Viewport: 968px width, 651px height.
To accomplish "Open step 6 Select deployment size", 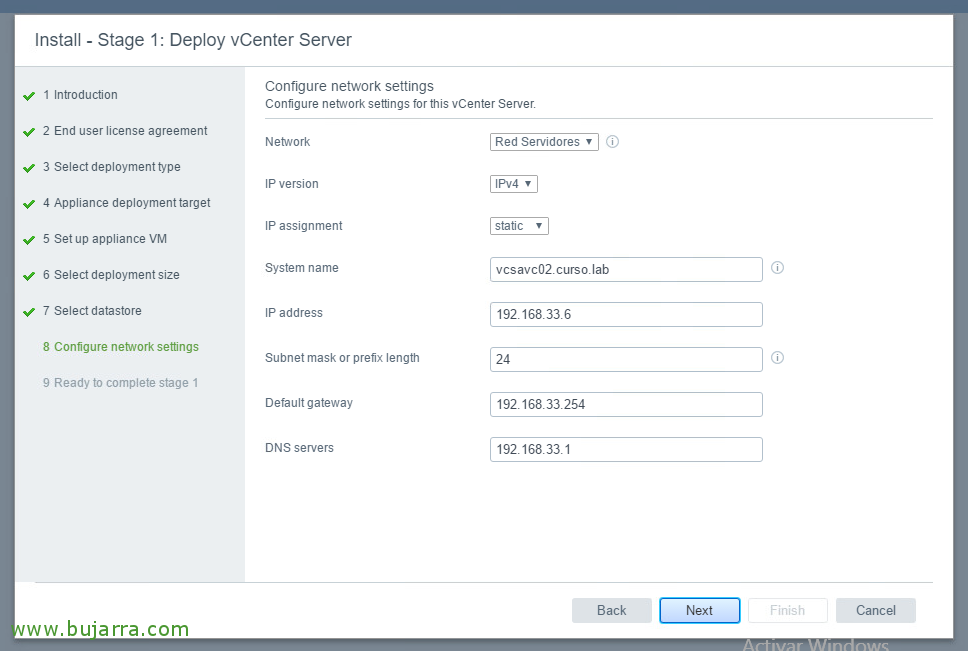I will click(x=116, y=275).
